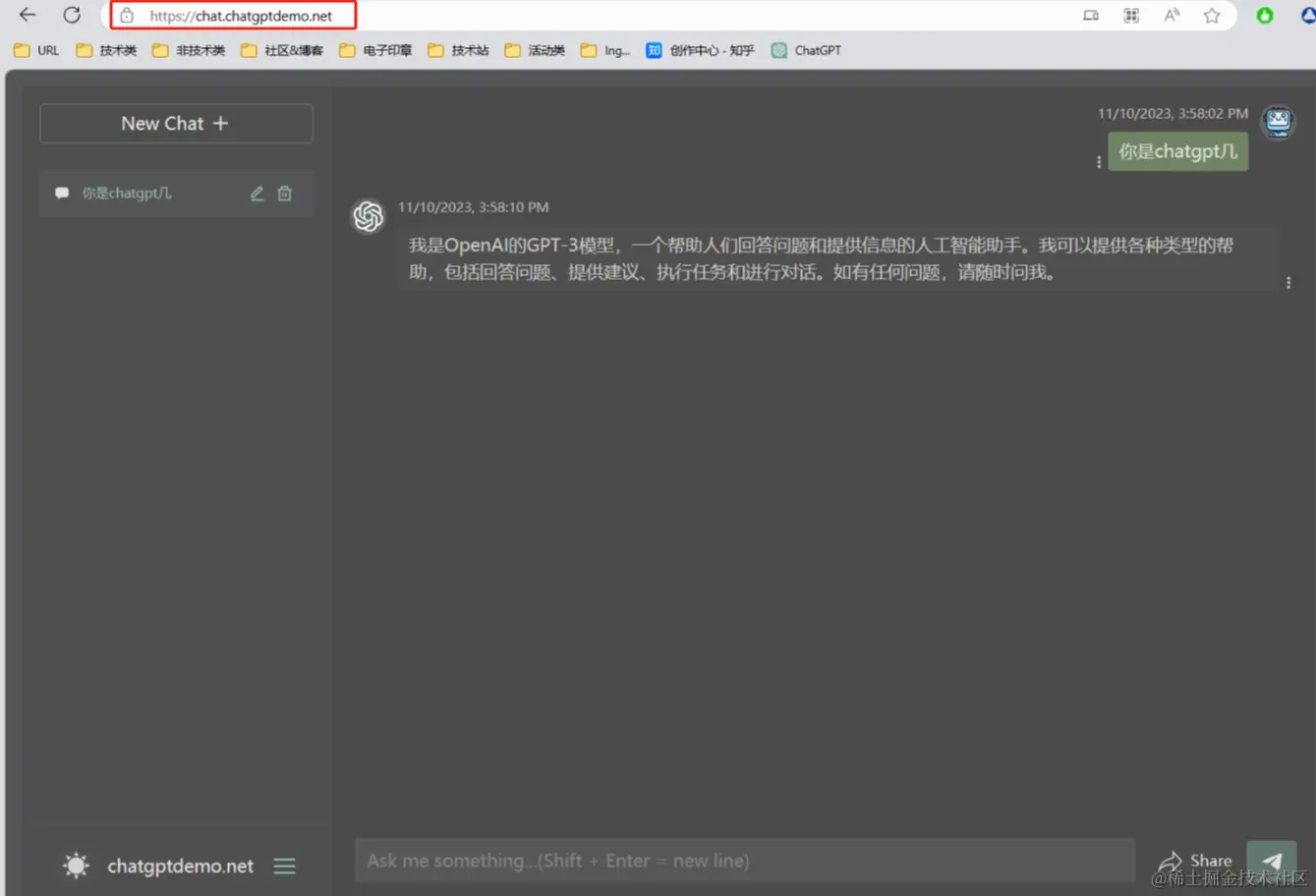This screenshot has height=896, width=1316.
Task: Toggle light theme with the sun icon
Action: pyautogui.click(x=76, y=866)
